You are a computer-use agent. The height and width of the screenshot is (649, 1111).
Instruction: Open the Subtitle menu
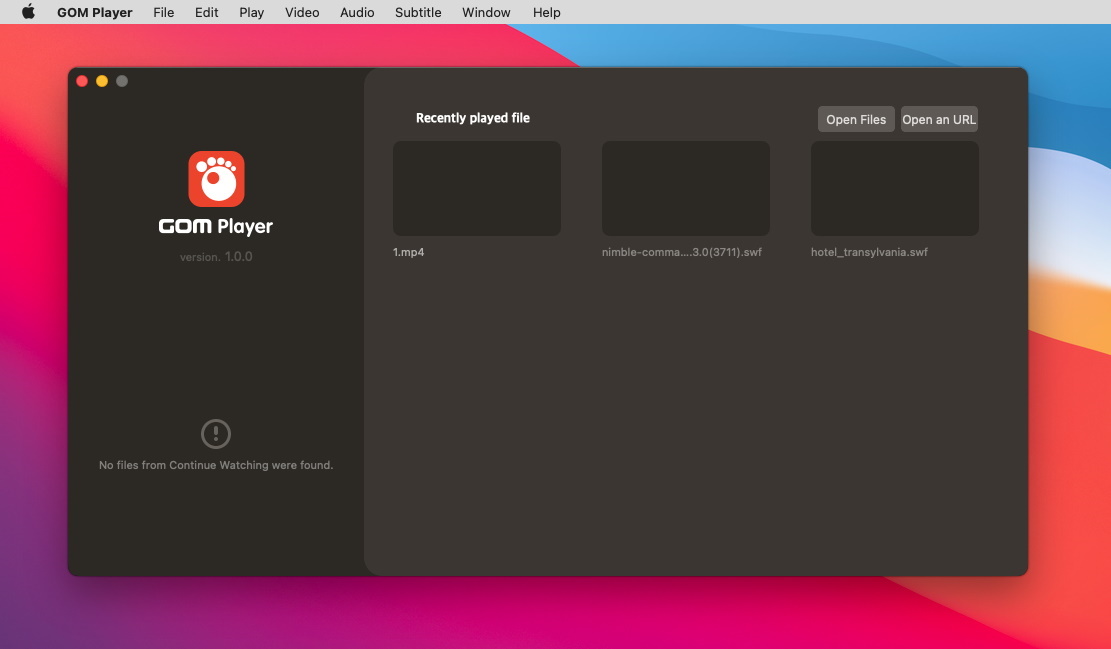(x=418, y=12)
